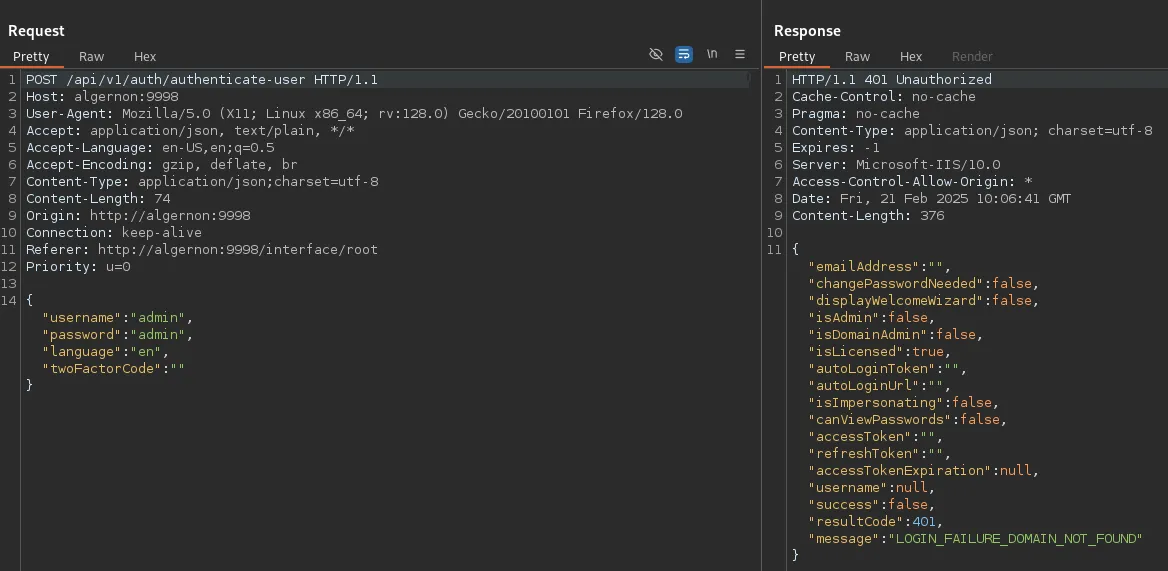
Task: Switch to the Raw tab in Response
Action: coord(857,57)
